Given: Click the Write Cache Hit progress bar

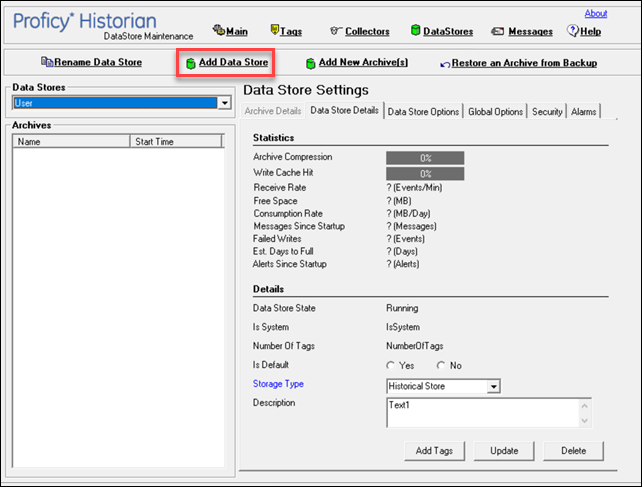Looking at the screenshot, I should pos(425,174).
